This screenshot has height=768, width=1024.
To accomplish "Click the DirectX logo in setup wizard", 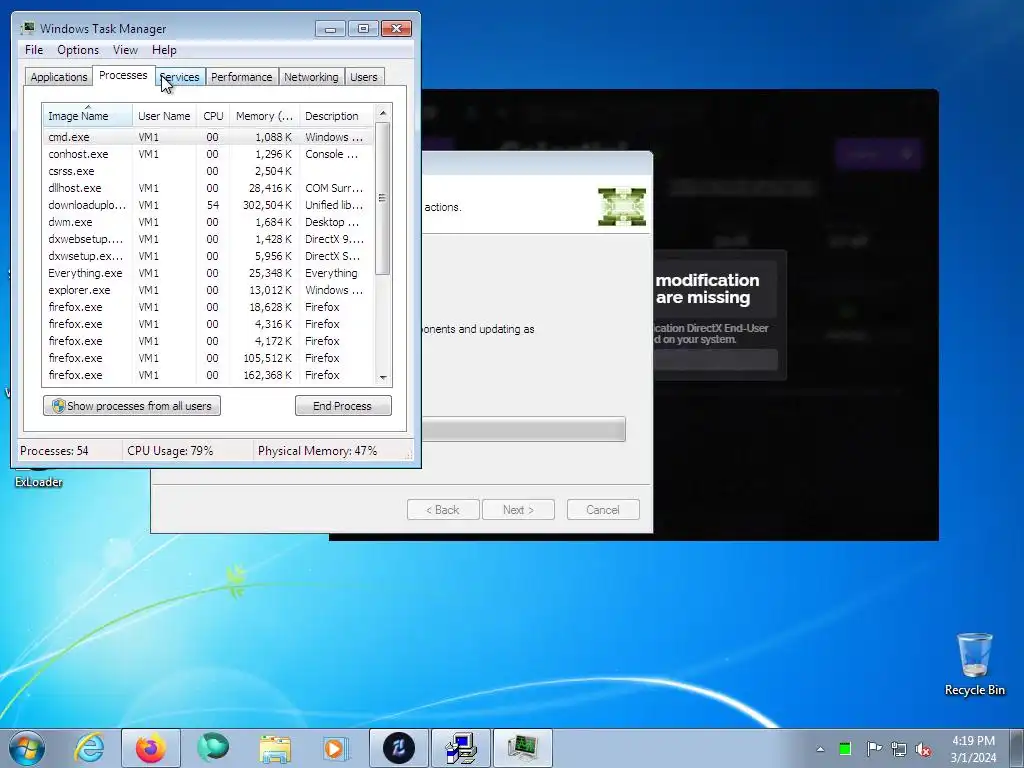I will (622, 207).
